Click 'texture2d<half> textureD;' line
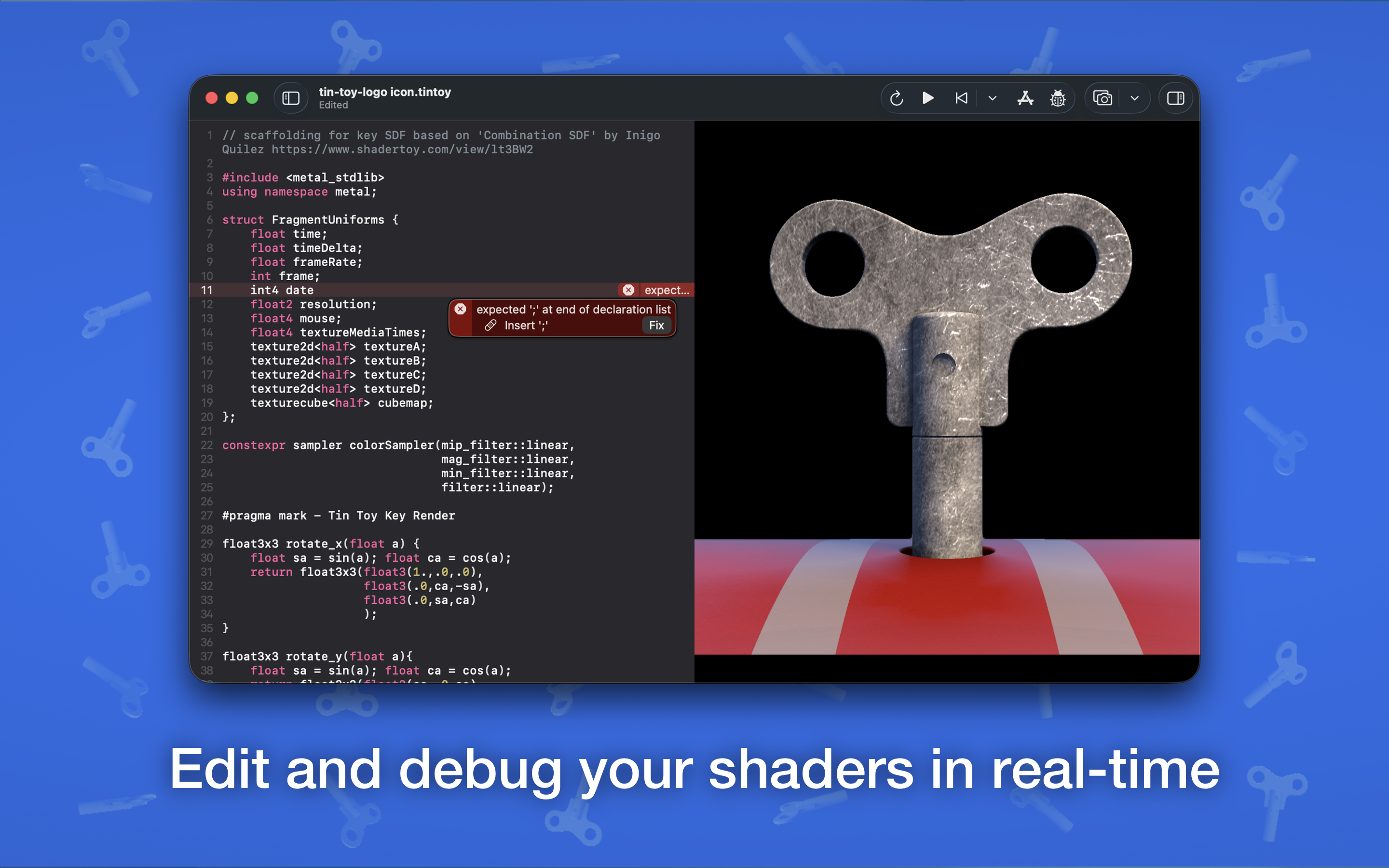This screenshot has height=868, width=1389. click(x=339, y=389)
